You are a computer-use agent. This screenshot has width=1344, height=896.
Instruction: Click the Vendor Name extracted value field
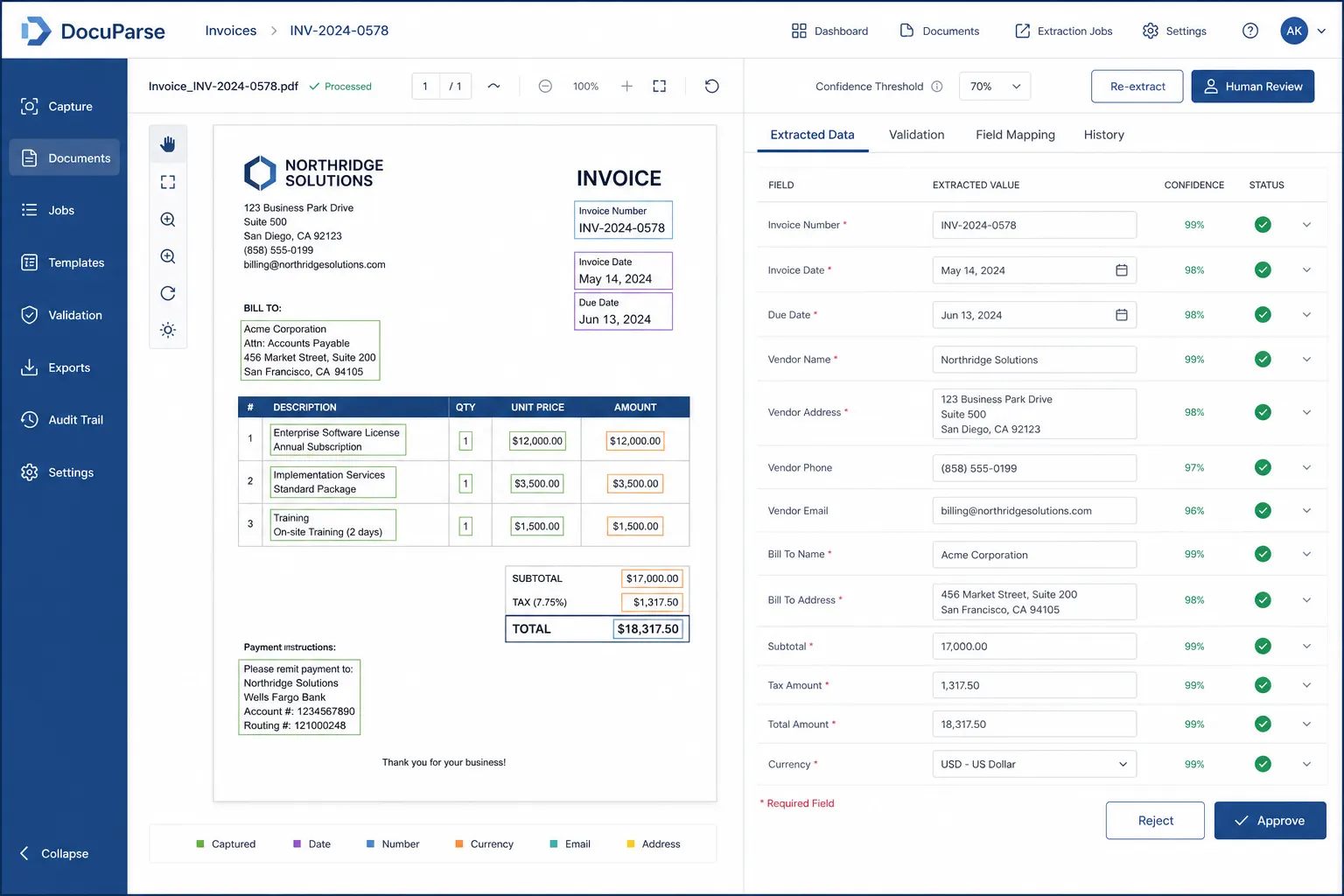pos(1034,360)
